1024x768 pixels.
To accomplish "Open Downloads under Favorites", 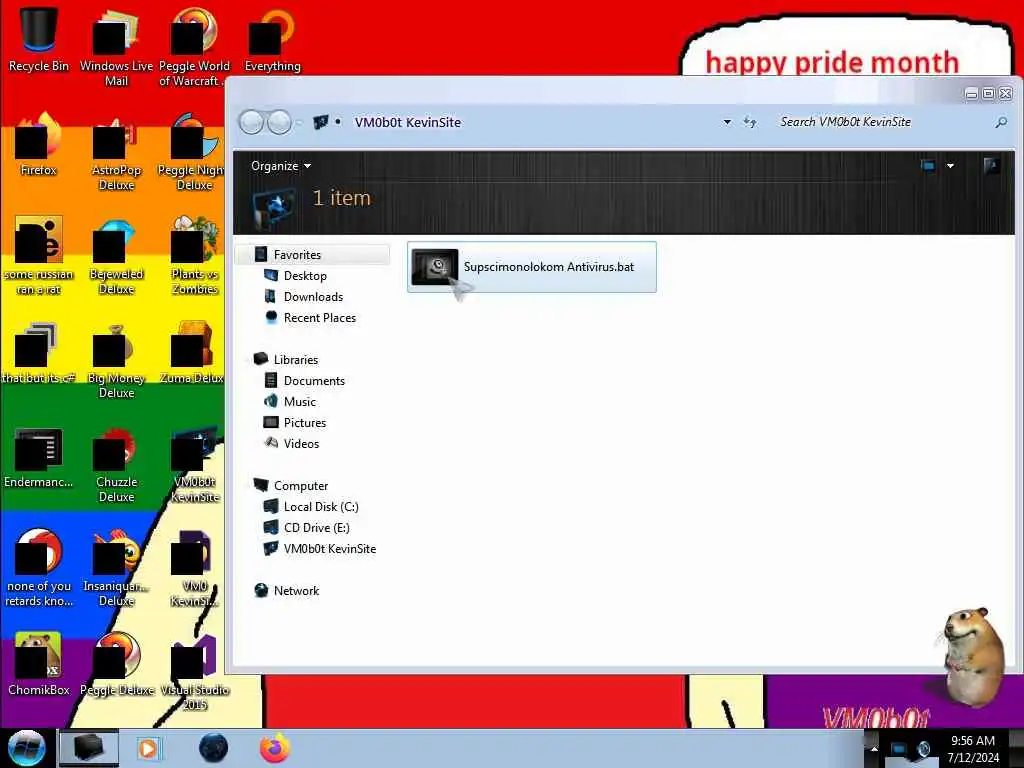I will (313, 296).
